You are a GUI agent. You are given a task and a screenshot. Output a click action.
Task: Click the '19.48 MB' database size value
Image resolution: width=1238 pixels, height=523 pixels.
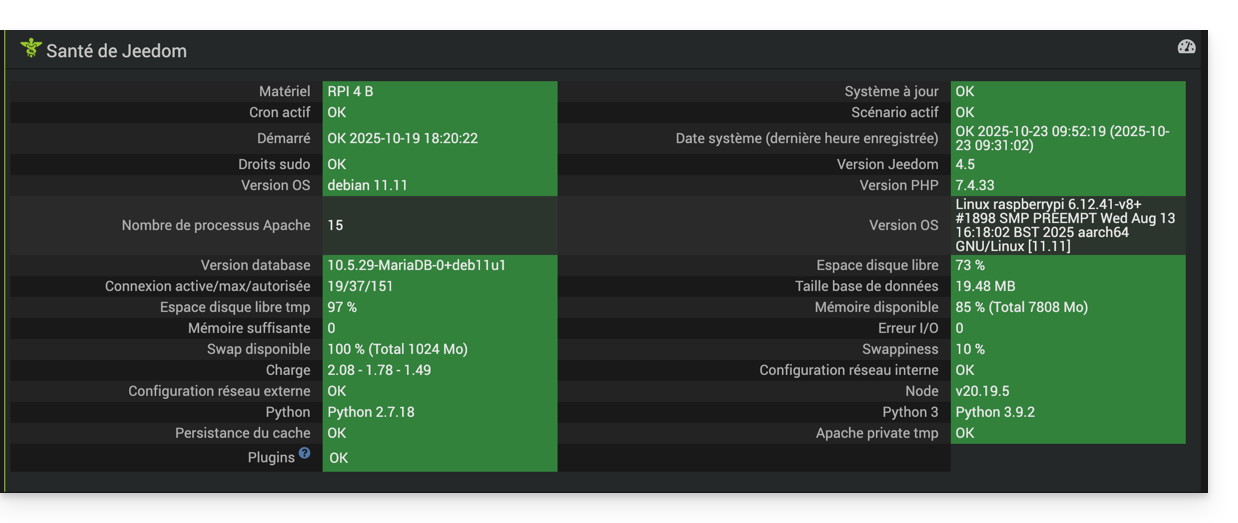pyautogui.click(x=985, y=286)
